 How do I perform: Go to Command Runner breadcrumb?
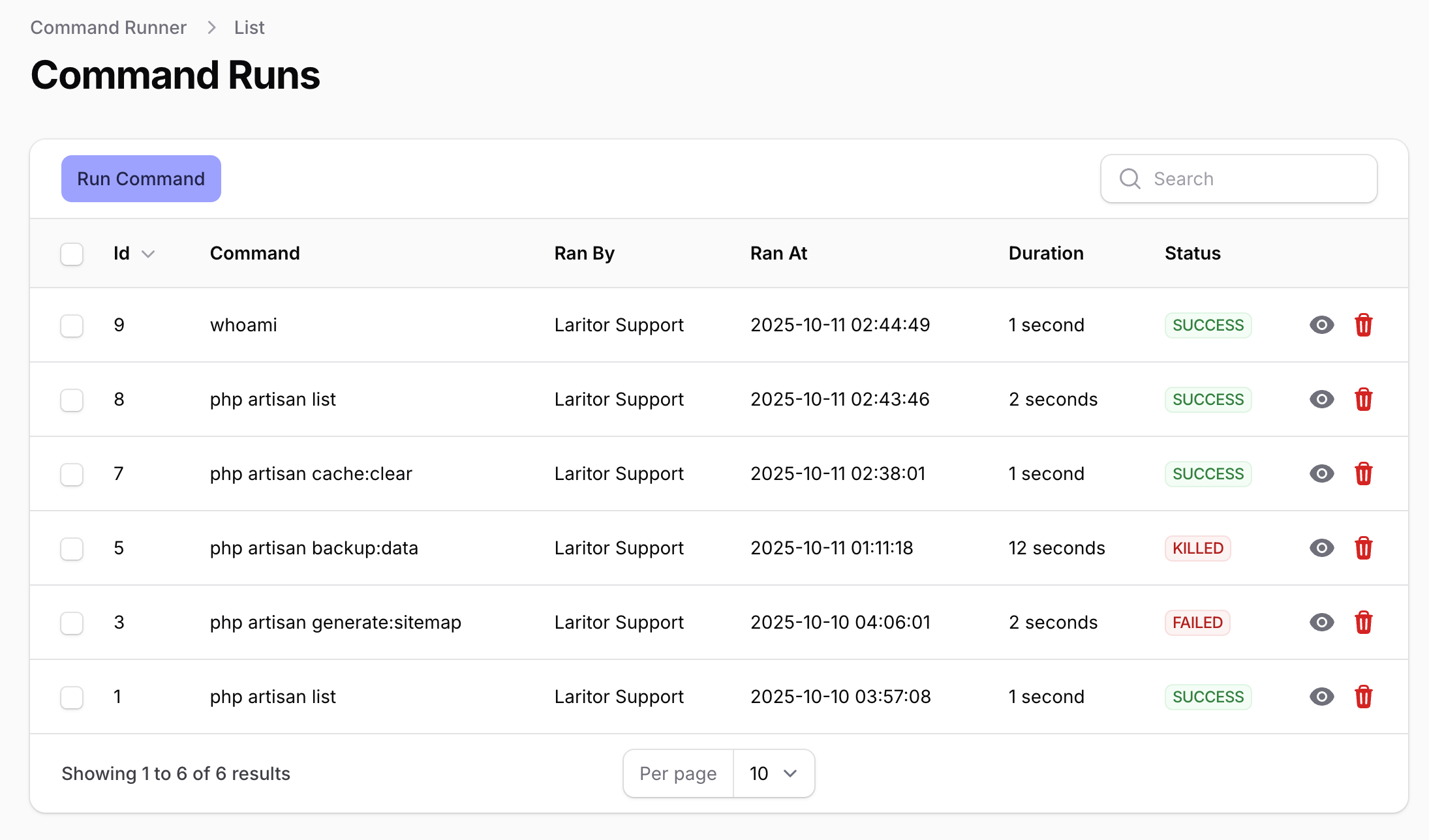click(x=108, y=27)
